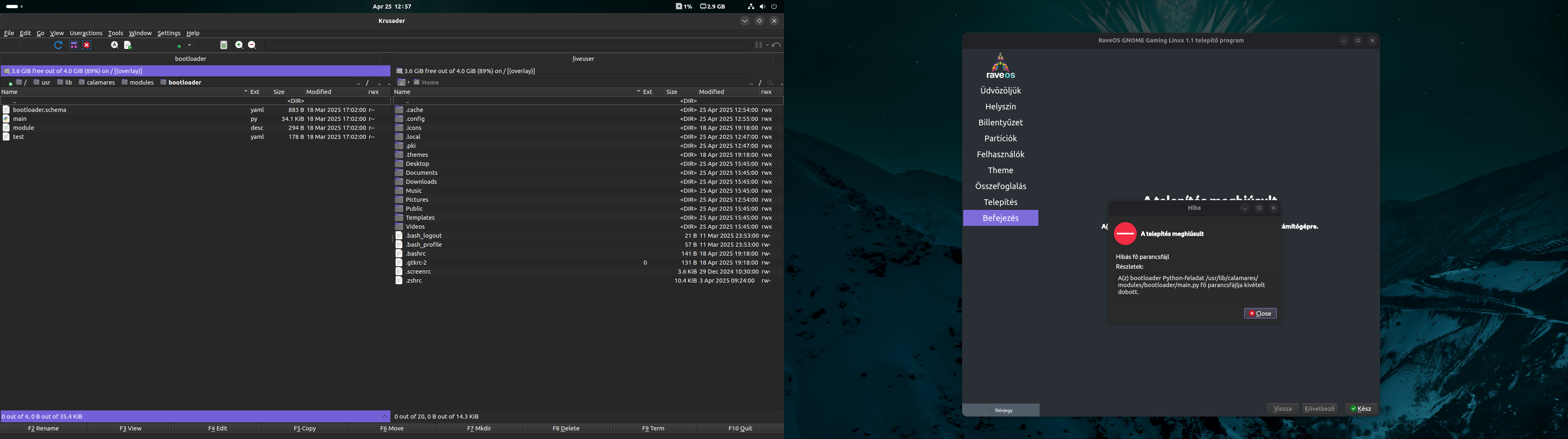
Task: Click the blue Reload toolbar icon
Action: (58, 45)
